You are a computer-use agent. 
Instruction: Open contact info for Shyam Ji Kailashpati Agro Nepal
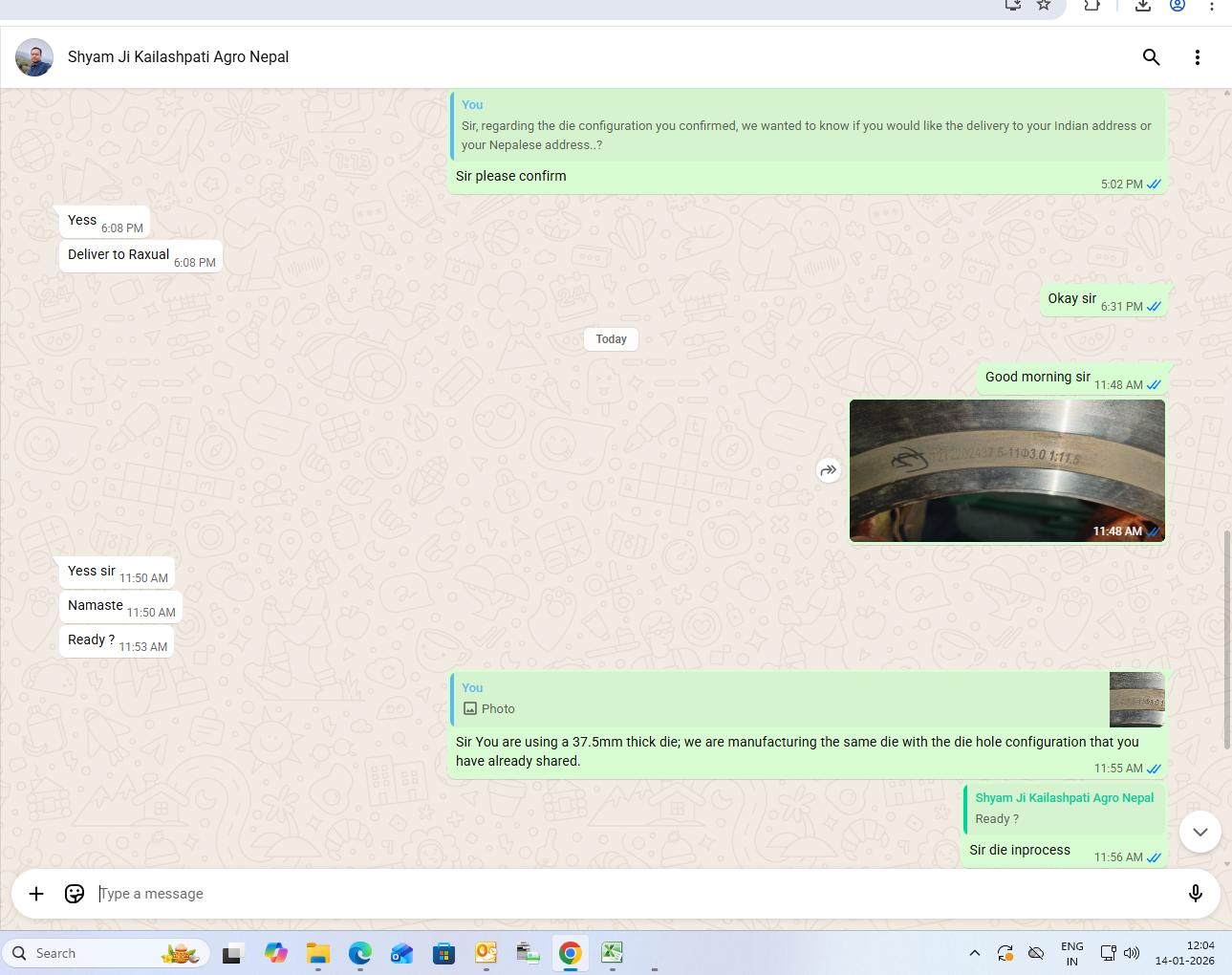[179, 57]
